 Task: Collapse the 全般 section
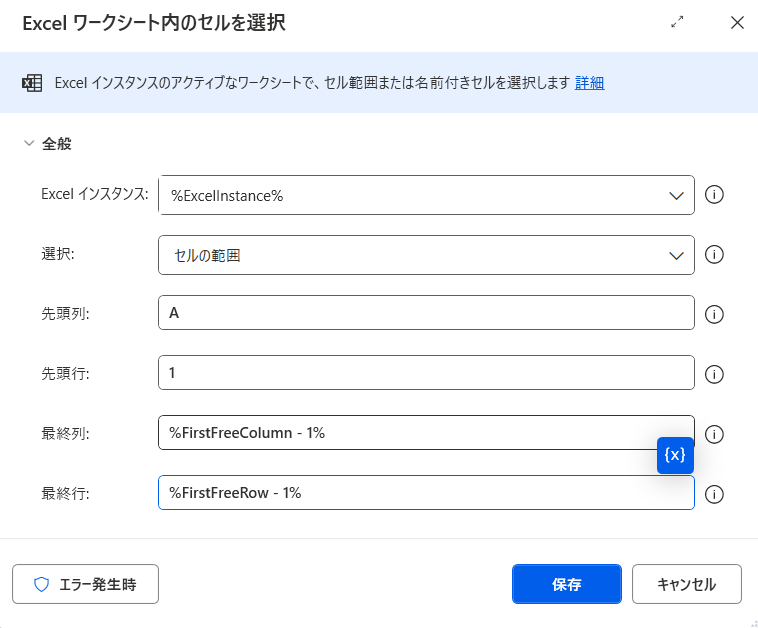point(29,143)
